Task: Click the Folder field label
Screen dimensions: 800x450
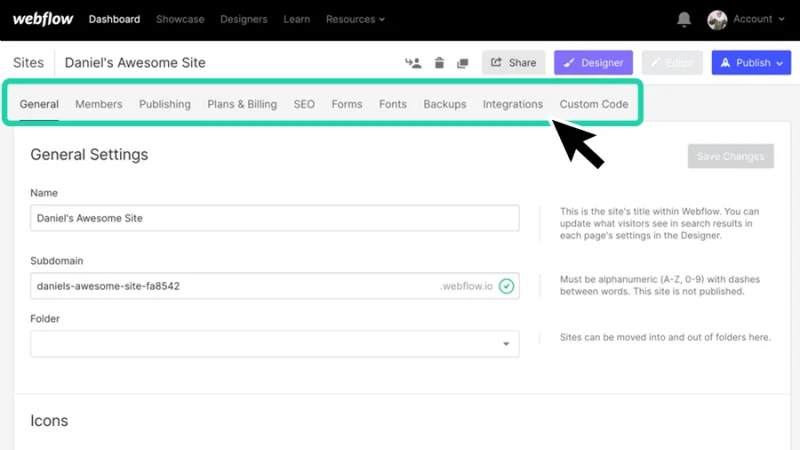Action: [45, 319]
